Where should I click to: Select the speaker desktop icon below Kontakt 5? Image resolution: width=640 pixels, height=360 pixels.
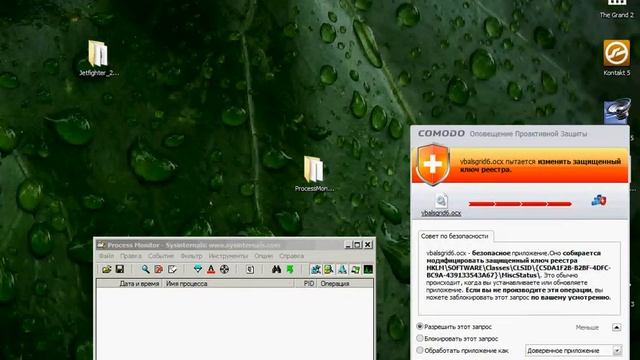point(617,111)
